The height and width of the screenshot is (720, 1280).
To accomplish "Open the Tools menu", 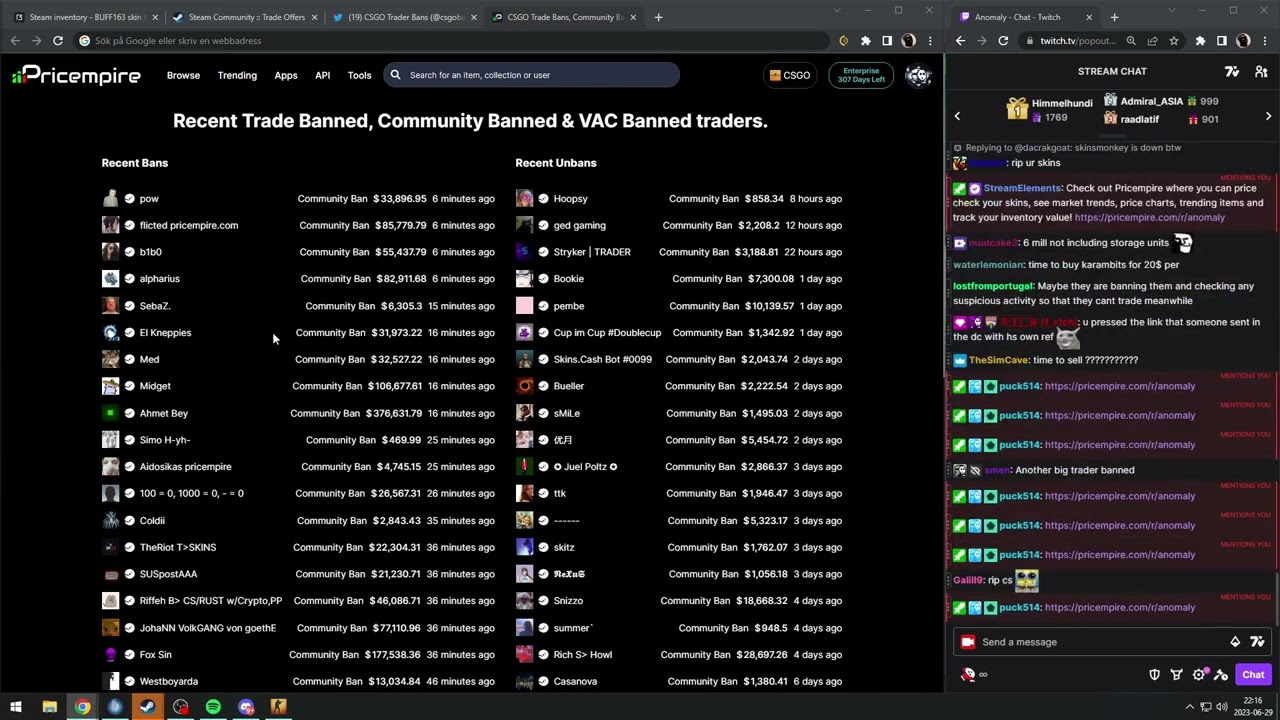I will click(359, 75).
